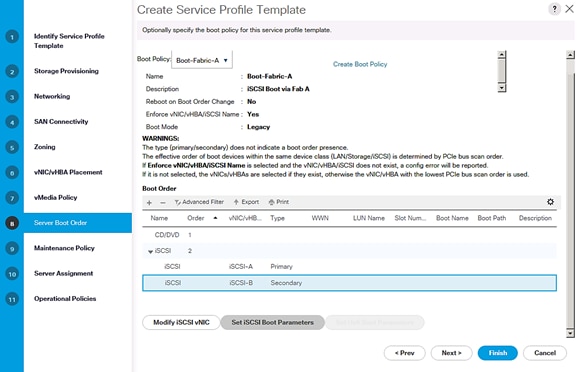Open the vMedia Policy step
The width and height of the screenshot is (579, 372).
point(56,198)
